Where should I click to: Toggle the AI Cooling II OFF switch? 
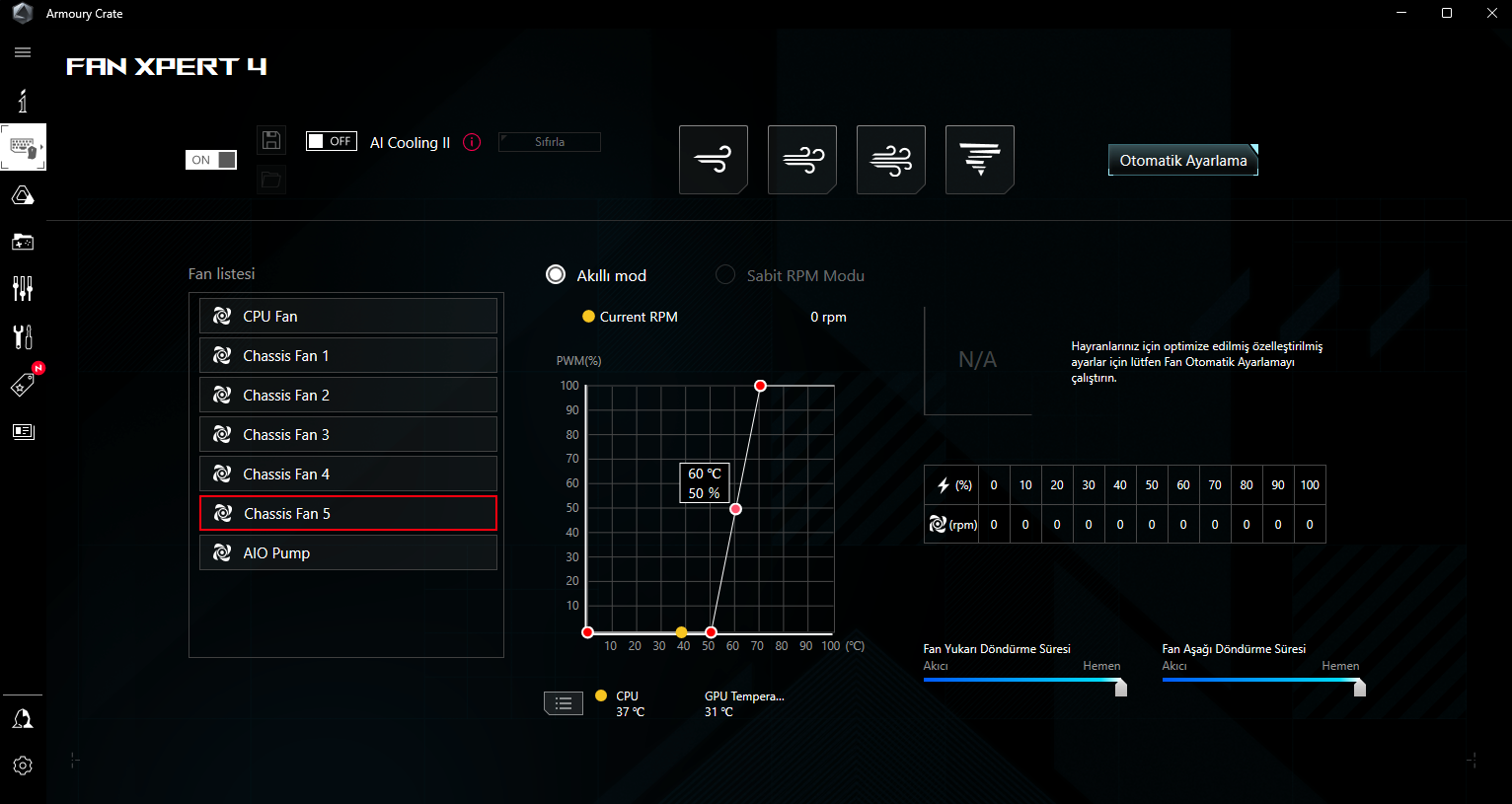[331, 141]
